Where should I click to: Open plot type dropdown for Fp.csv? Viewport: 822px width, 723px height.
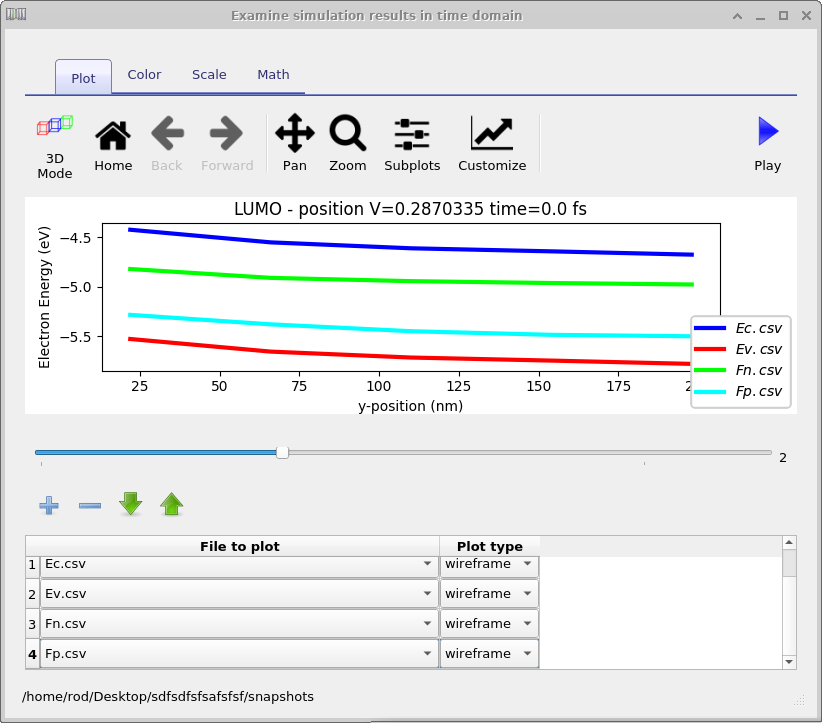(488, 654)
